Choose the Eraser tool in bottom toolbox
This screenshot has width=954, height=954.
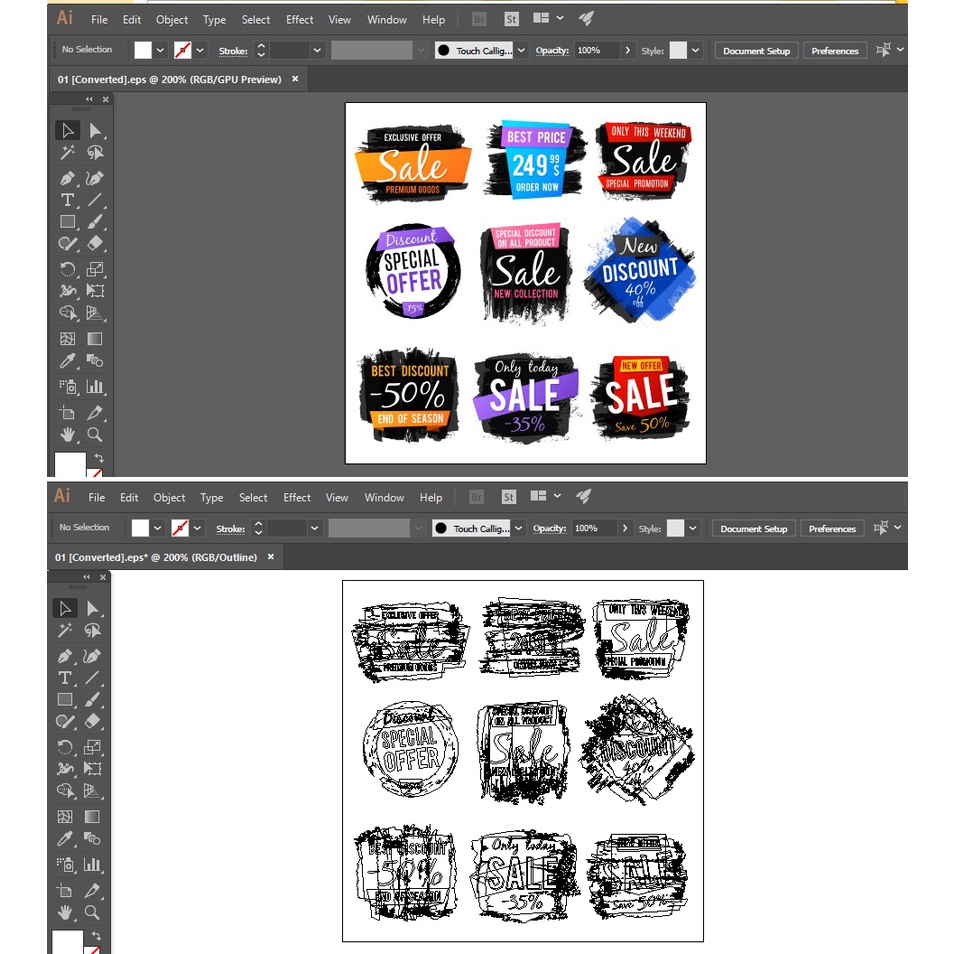pos(93,721)
